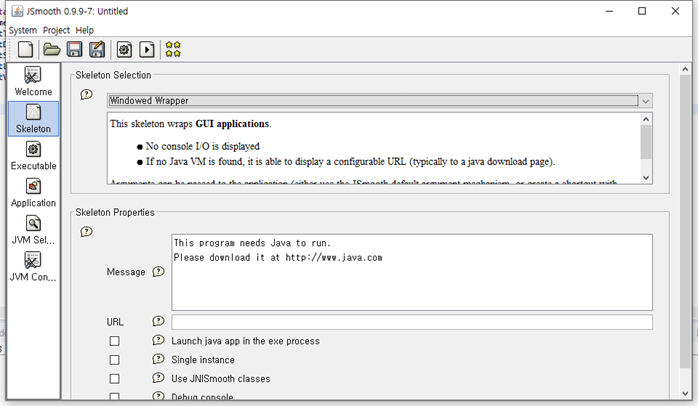Click into the Message text area
This screenshot has height=406, width=698.
412,272
